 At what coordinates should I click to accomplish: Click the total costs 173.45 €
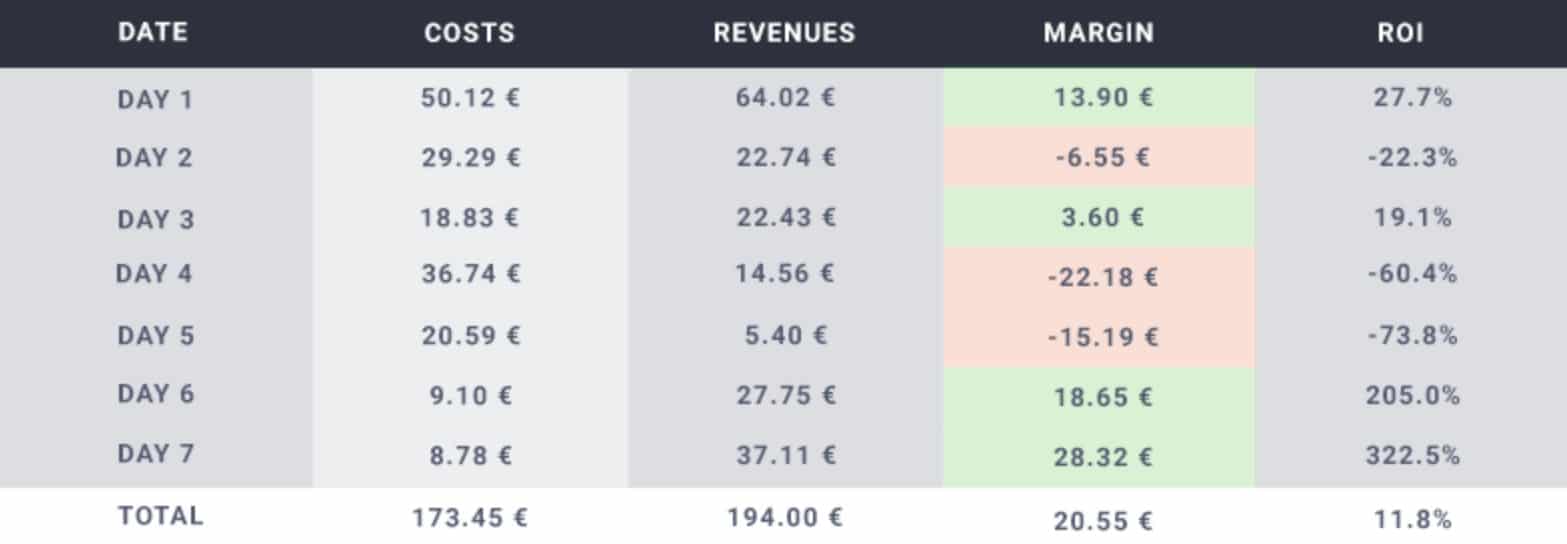click(x=470, y=518)
